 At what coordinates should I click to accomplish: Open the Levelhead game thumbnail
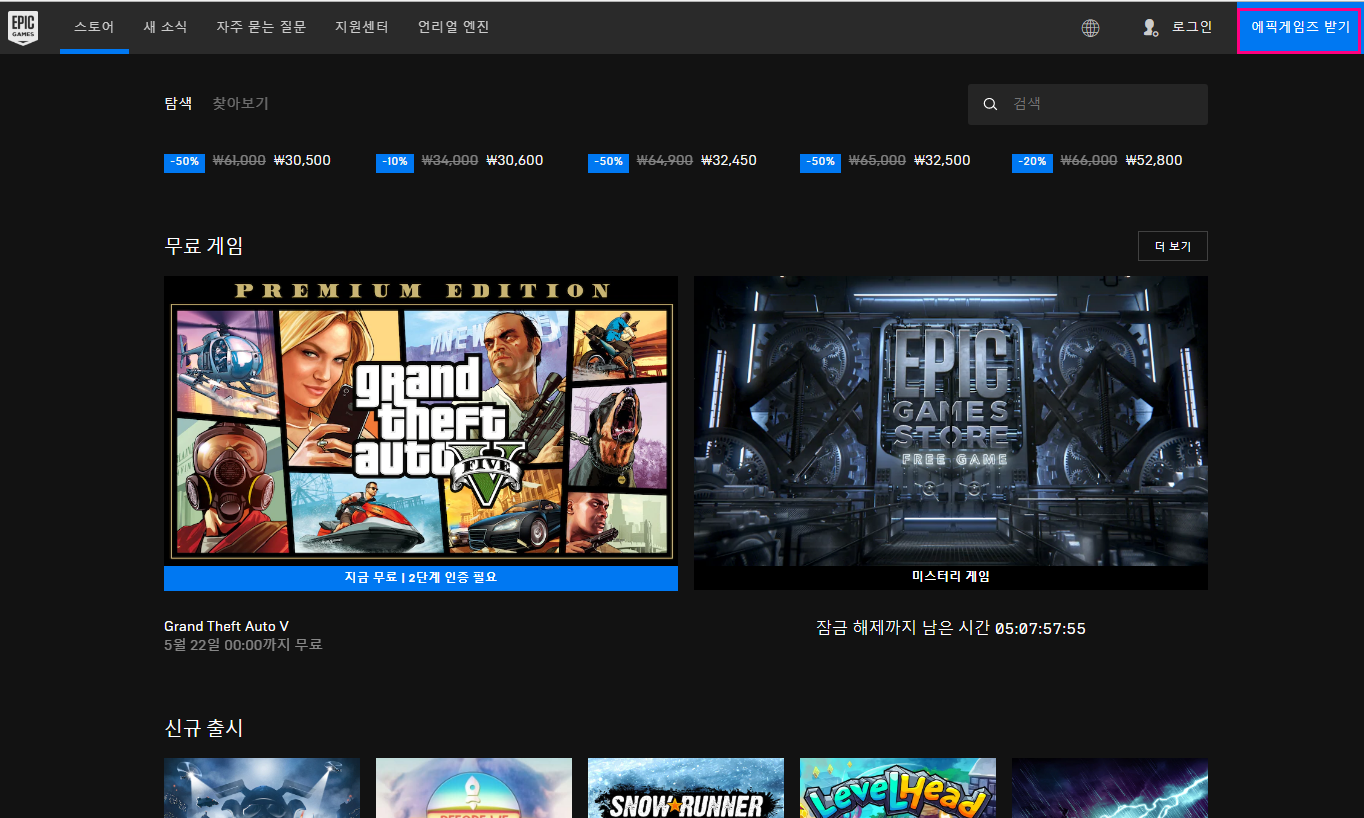click(x=898, y=788)
